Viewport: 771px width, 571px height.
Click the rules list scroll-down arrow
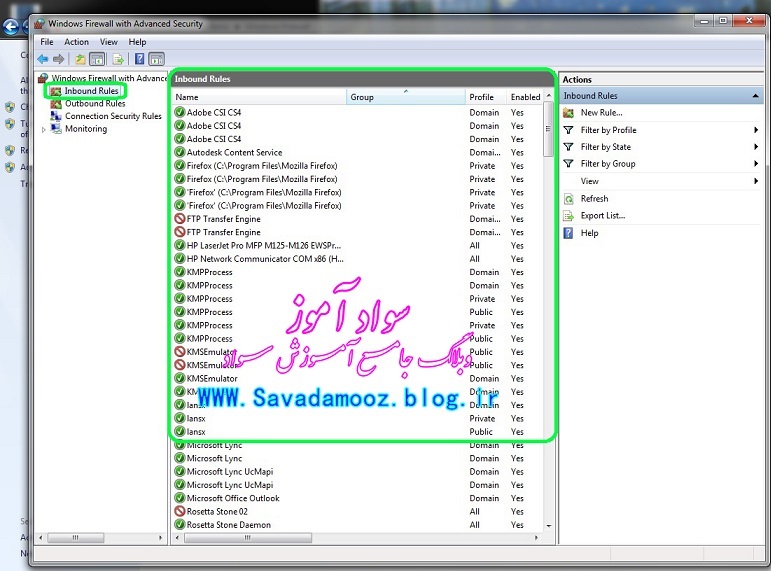[549, 526]
